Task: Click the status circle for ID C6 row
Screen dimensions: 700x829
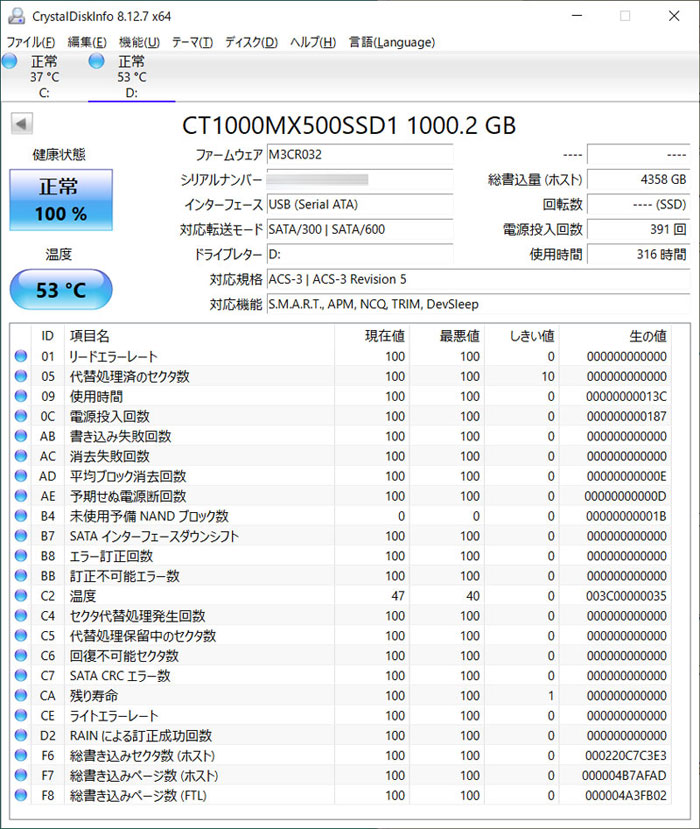Action: 21,656
